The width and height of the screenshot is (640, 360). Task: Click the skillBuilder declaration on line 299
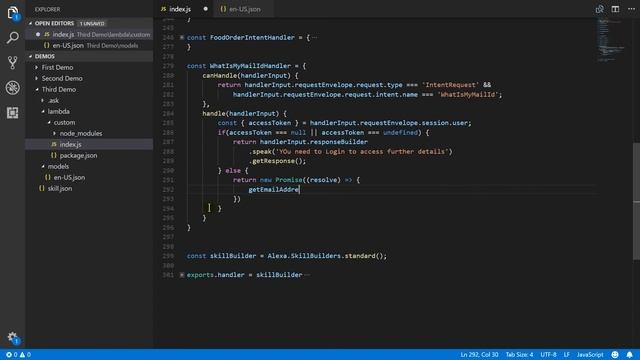(x=233, y=256)
